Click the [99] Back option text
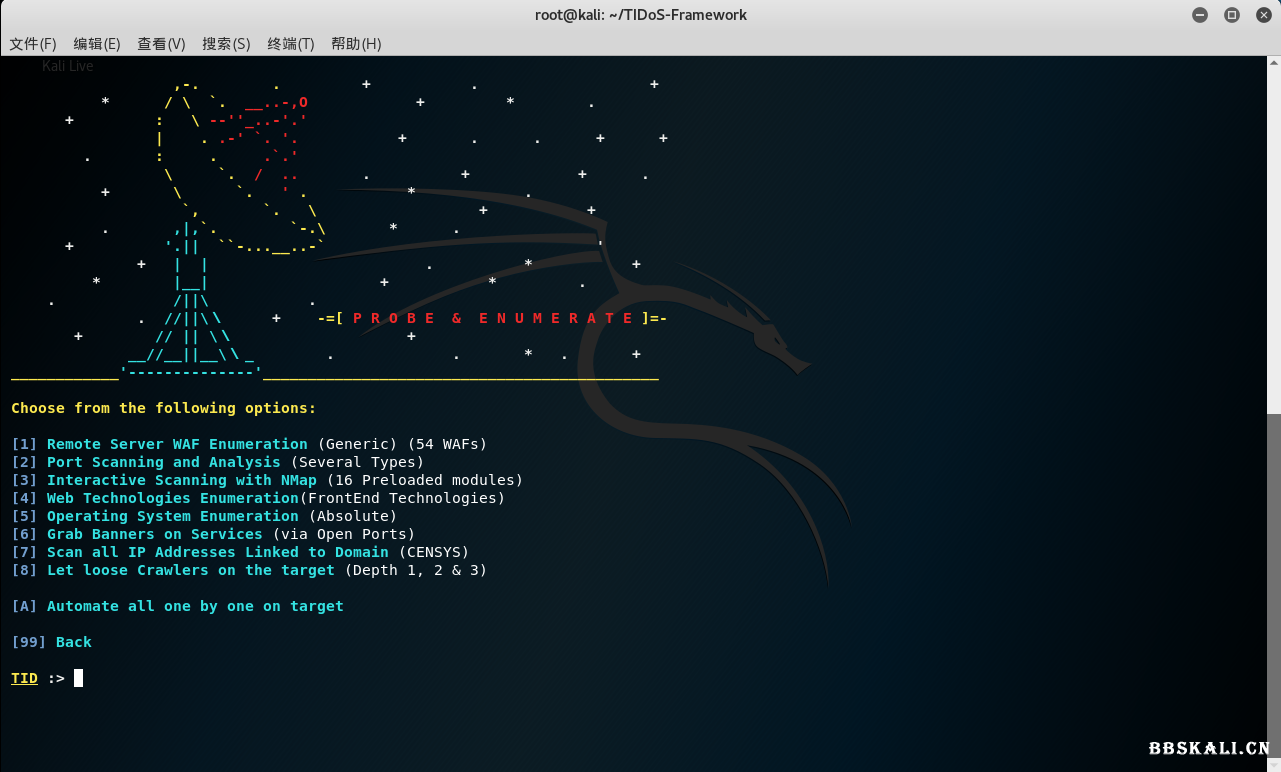The width and height of the screenshot is (1281, 772). 52,642
